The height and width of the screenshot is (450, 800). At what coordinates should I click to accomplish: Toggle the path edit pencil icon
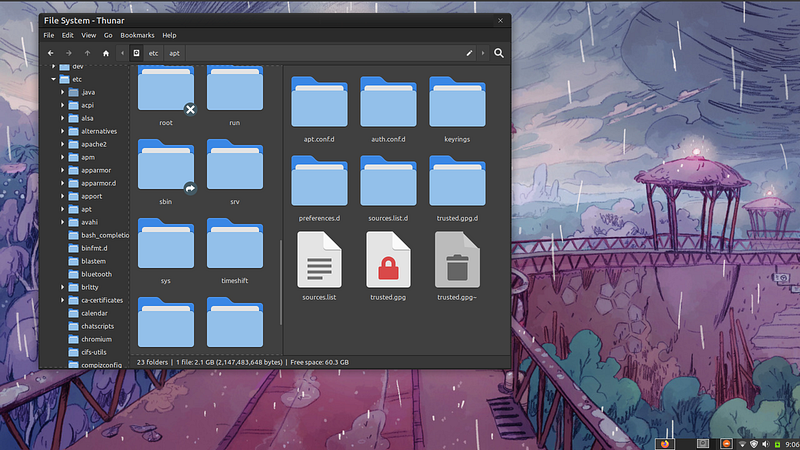469,53
